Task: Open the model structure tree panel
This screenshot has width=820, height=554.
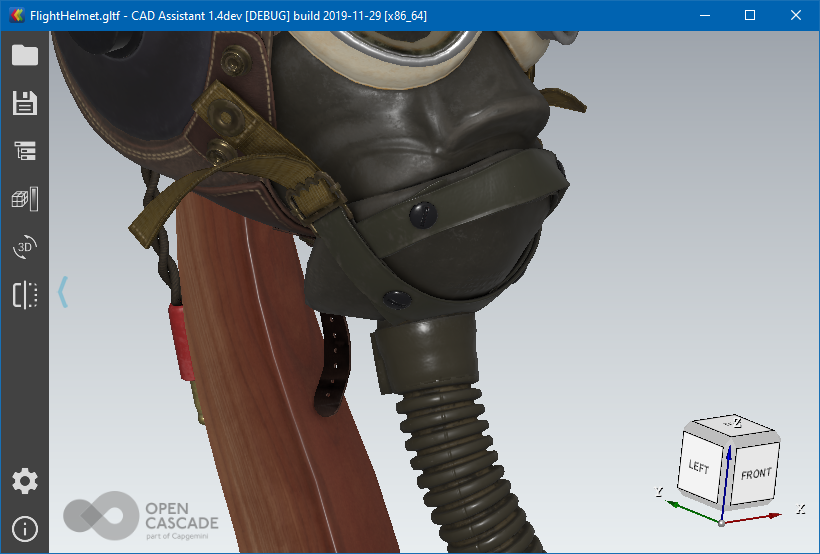Action: coord(25,151)
